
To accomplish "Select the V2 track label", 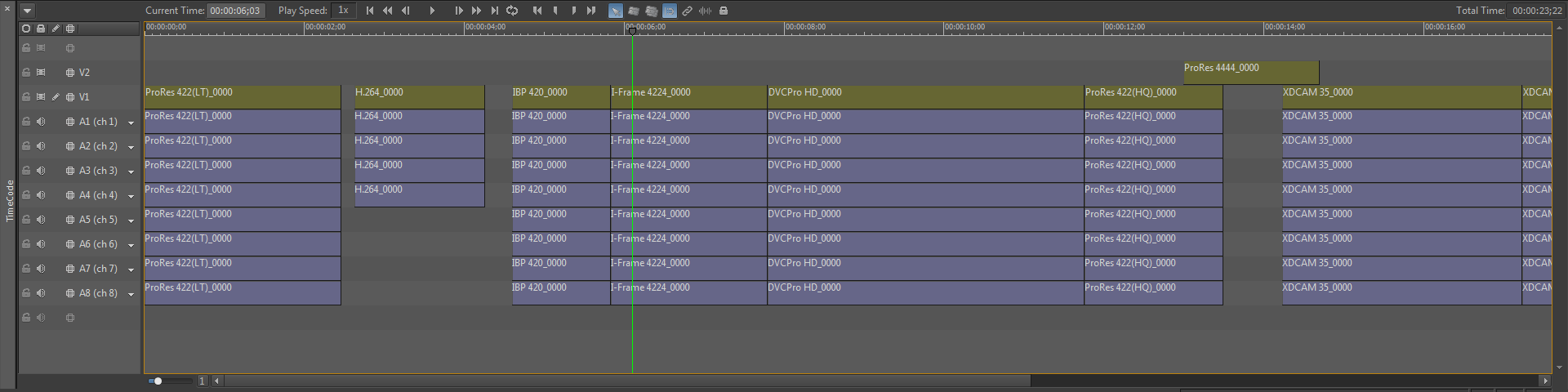I will pyautogui.click(x=84, y=73).
